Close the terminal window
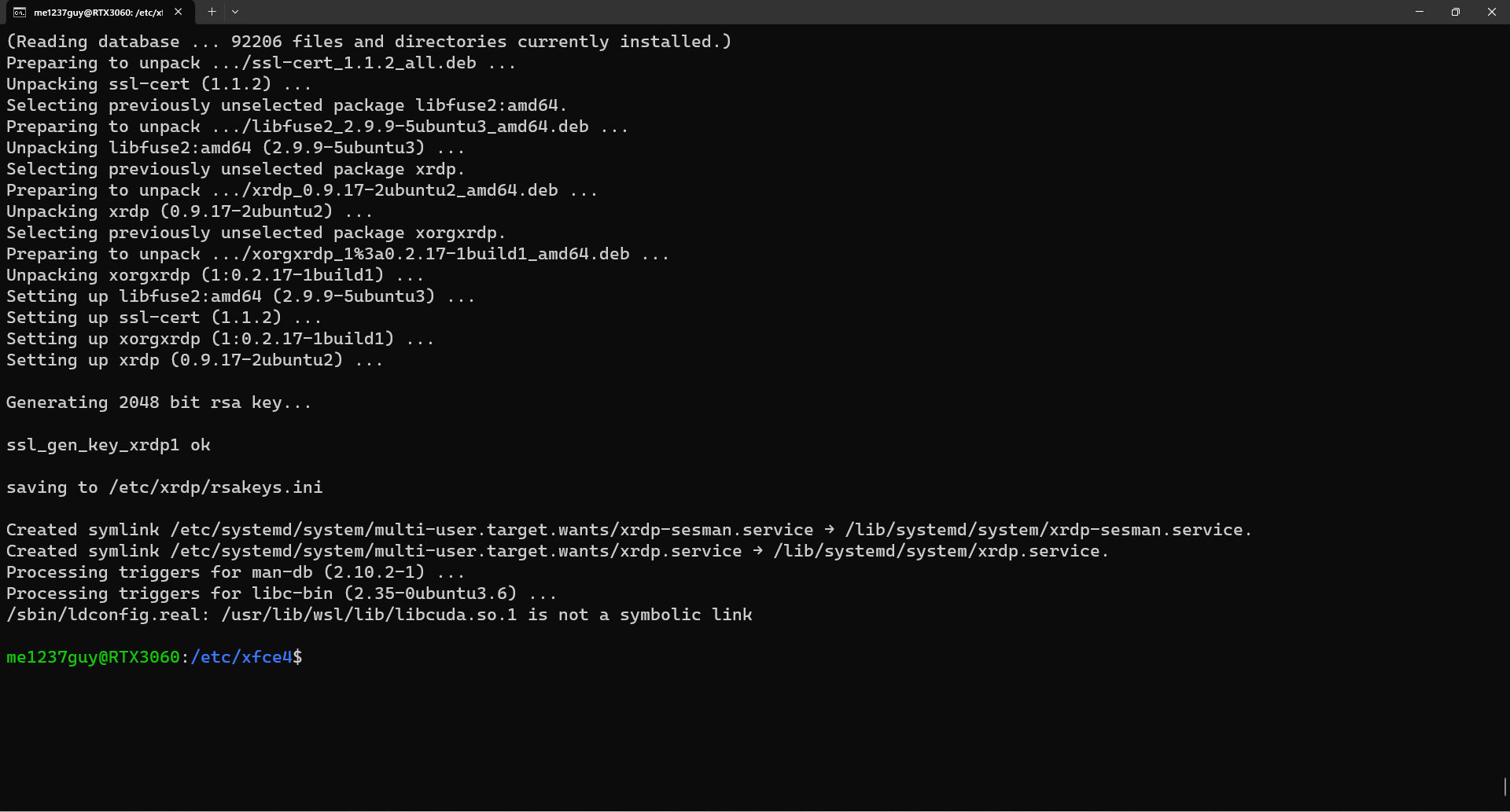 [1492, 12]
